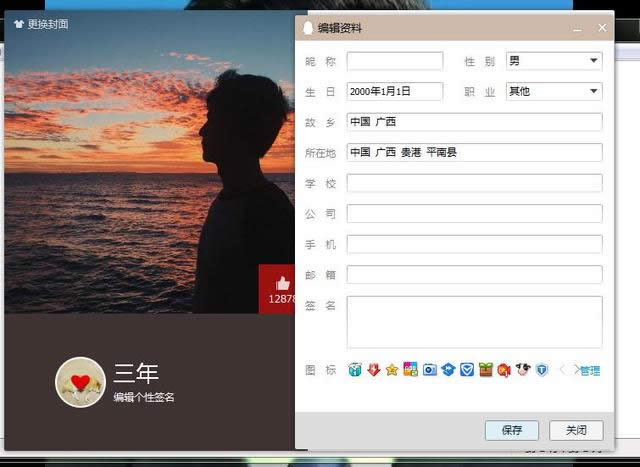640x467 pixels.
Task: Click the yellow star badge icon
Action: coord(392,370)
